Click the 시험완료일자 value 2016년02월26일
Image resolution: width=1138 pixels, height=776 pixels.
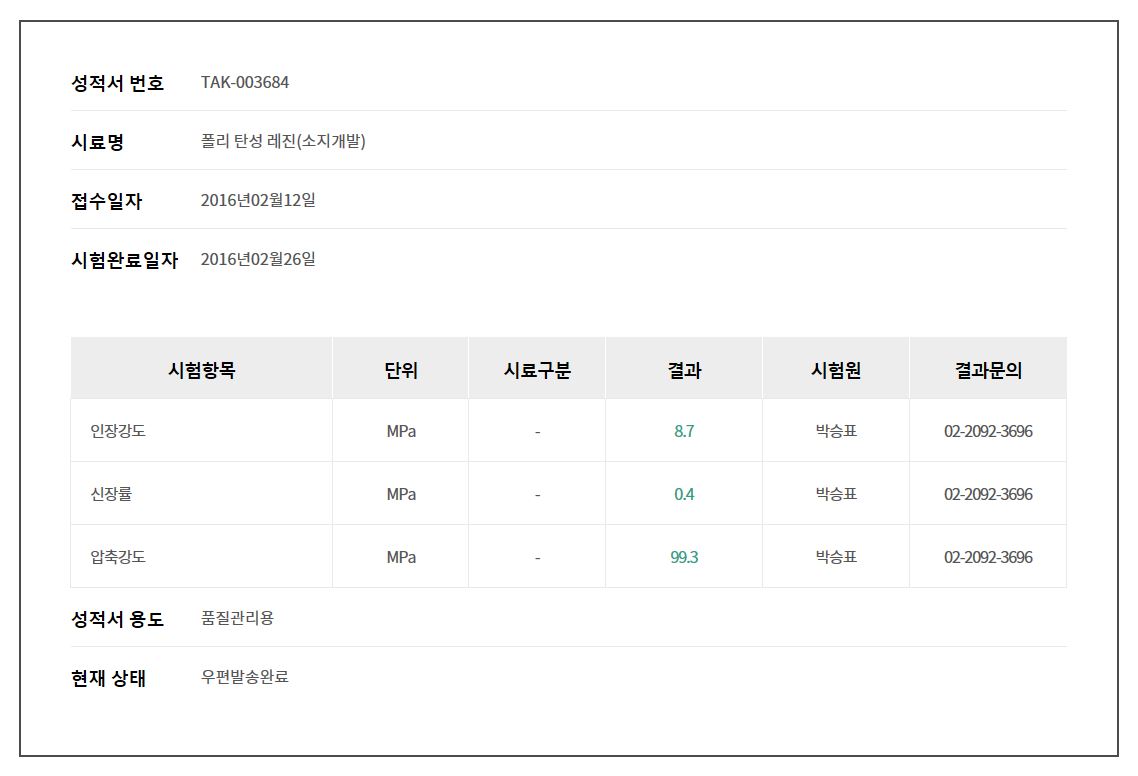pos(258,259)
